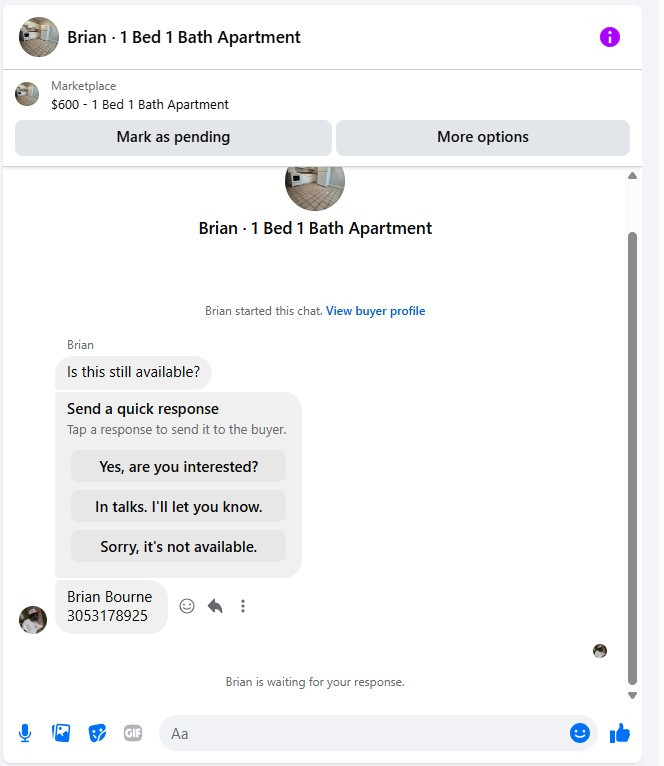React to Brian Bourne message with emoji

(187, 606)
